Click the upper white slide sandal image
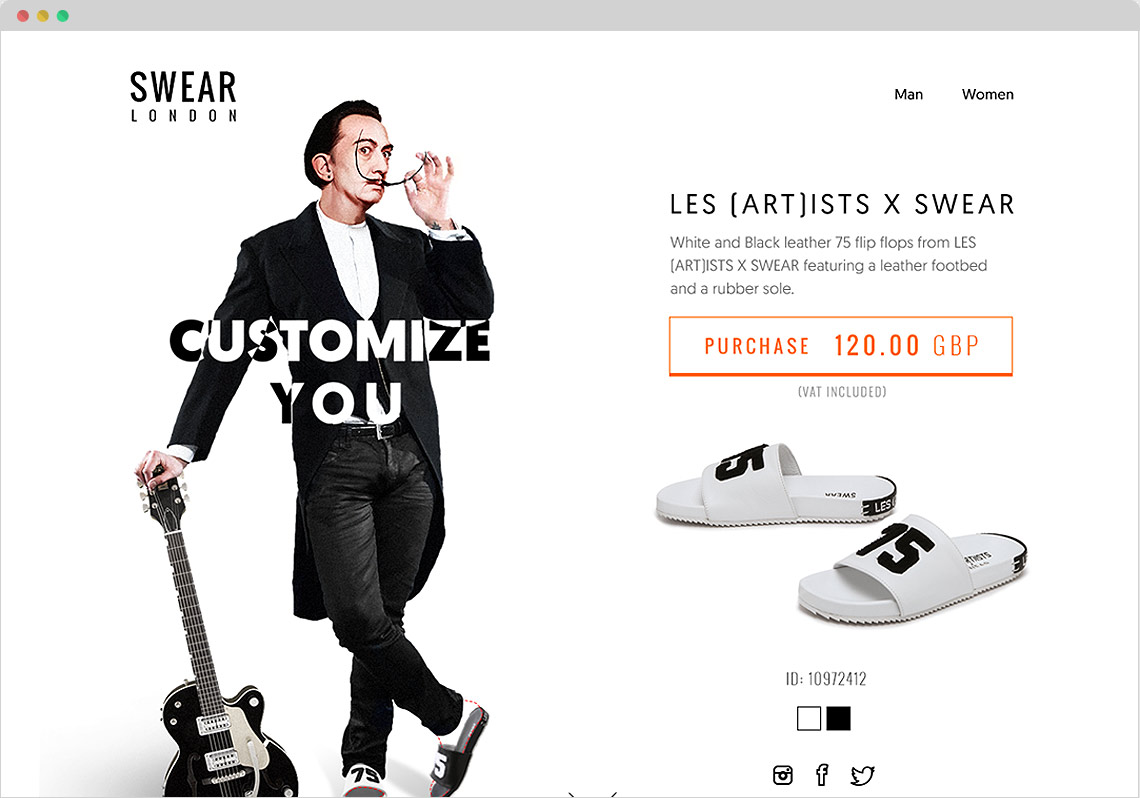Viewport: 1140px width, 798px height. point(776,483)
